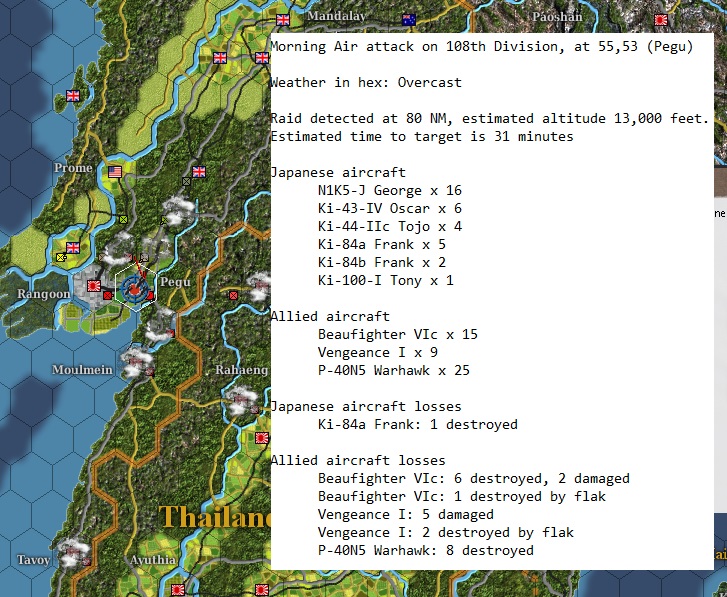Select the British flag on the offshore island
727x597 pixels.
[x=73, y=95]
